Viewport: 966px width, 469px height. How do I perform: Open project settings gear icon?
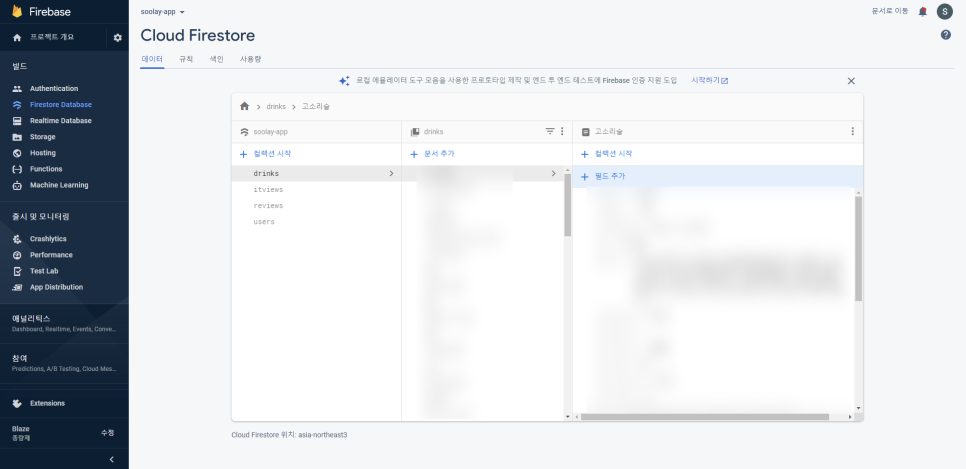[118, 38]
